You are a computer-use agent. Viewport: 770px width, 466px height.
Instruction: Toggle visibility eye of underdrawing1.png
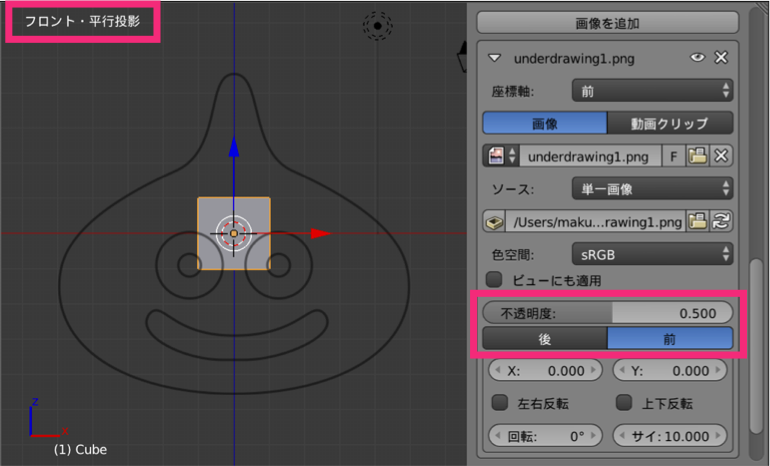698,58
